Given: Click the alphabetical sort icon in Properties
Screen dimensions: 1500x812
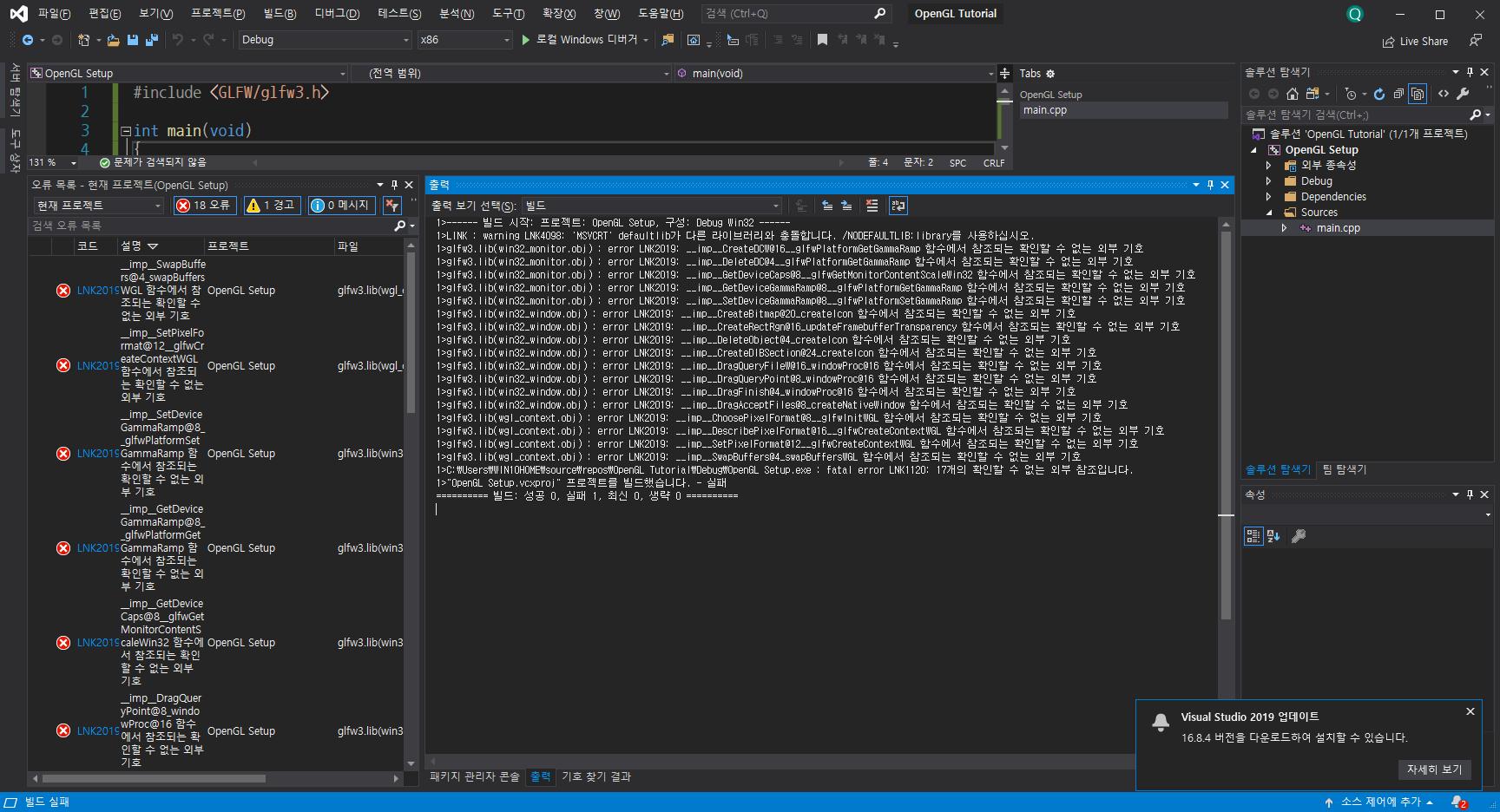Looking at the screenshot, I should coord(1273,536).
